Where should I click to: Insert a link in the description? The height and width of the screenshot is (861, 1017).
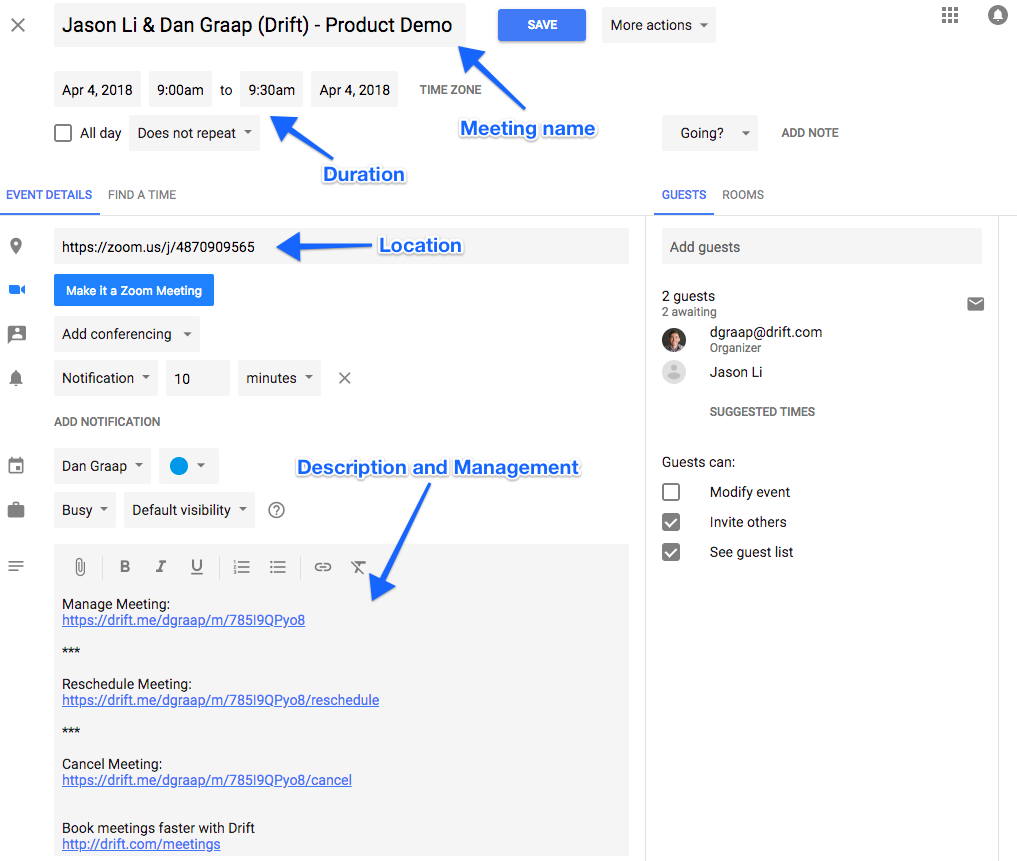coord(322,567)
